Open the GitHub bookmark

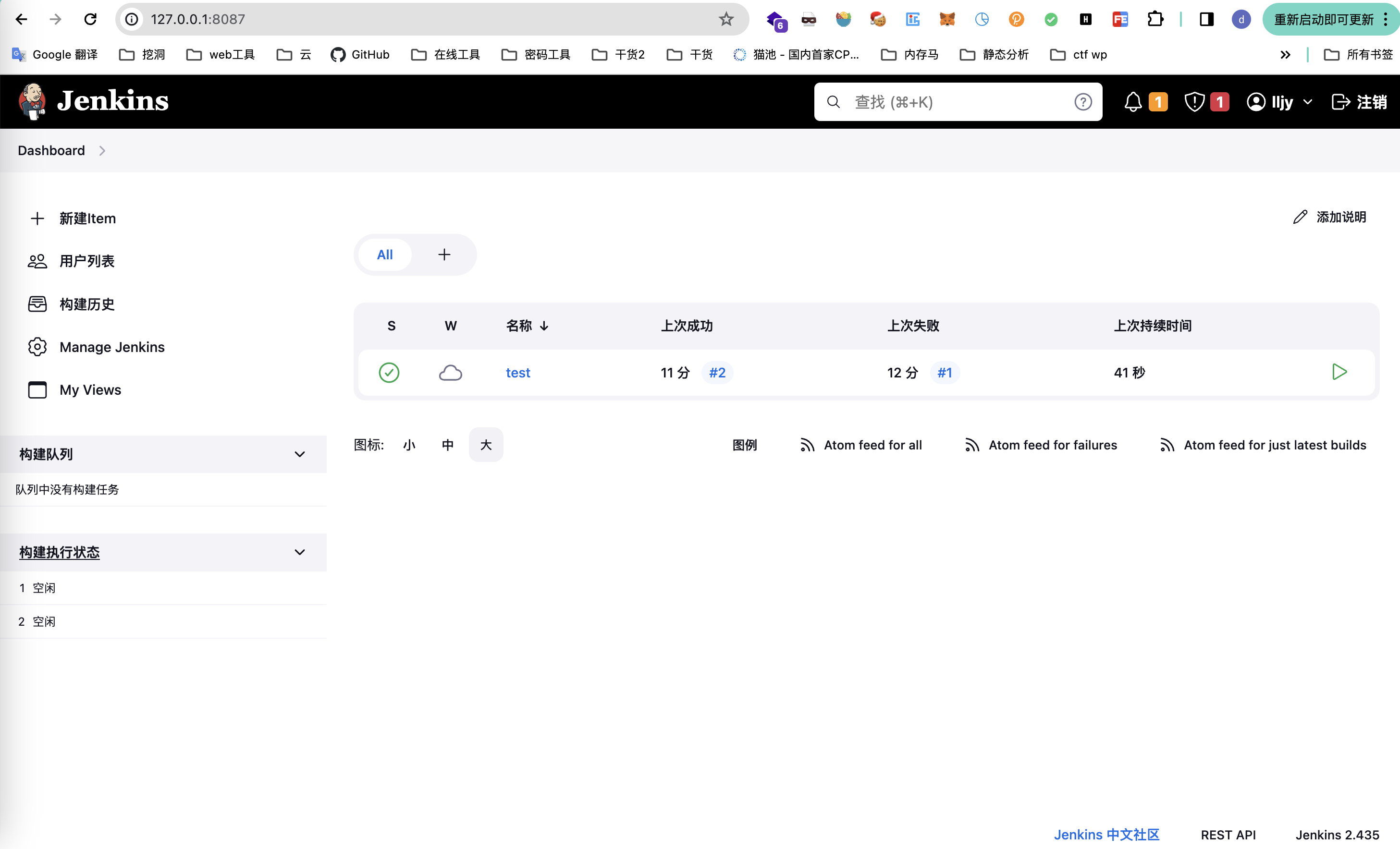click(360, 55)
